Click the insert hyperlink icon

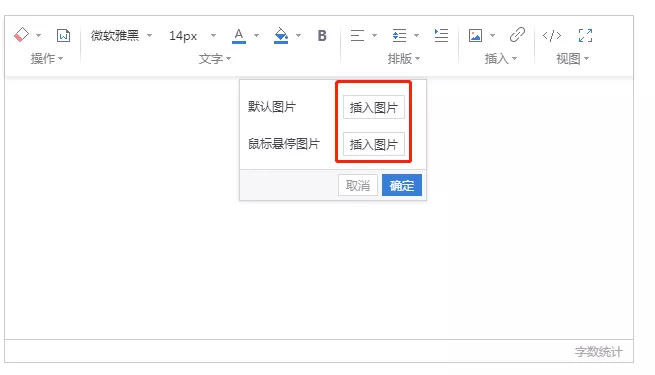(x=517, y=35)
